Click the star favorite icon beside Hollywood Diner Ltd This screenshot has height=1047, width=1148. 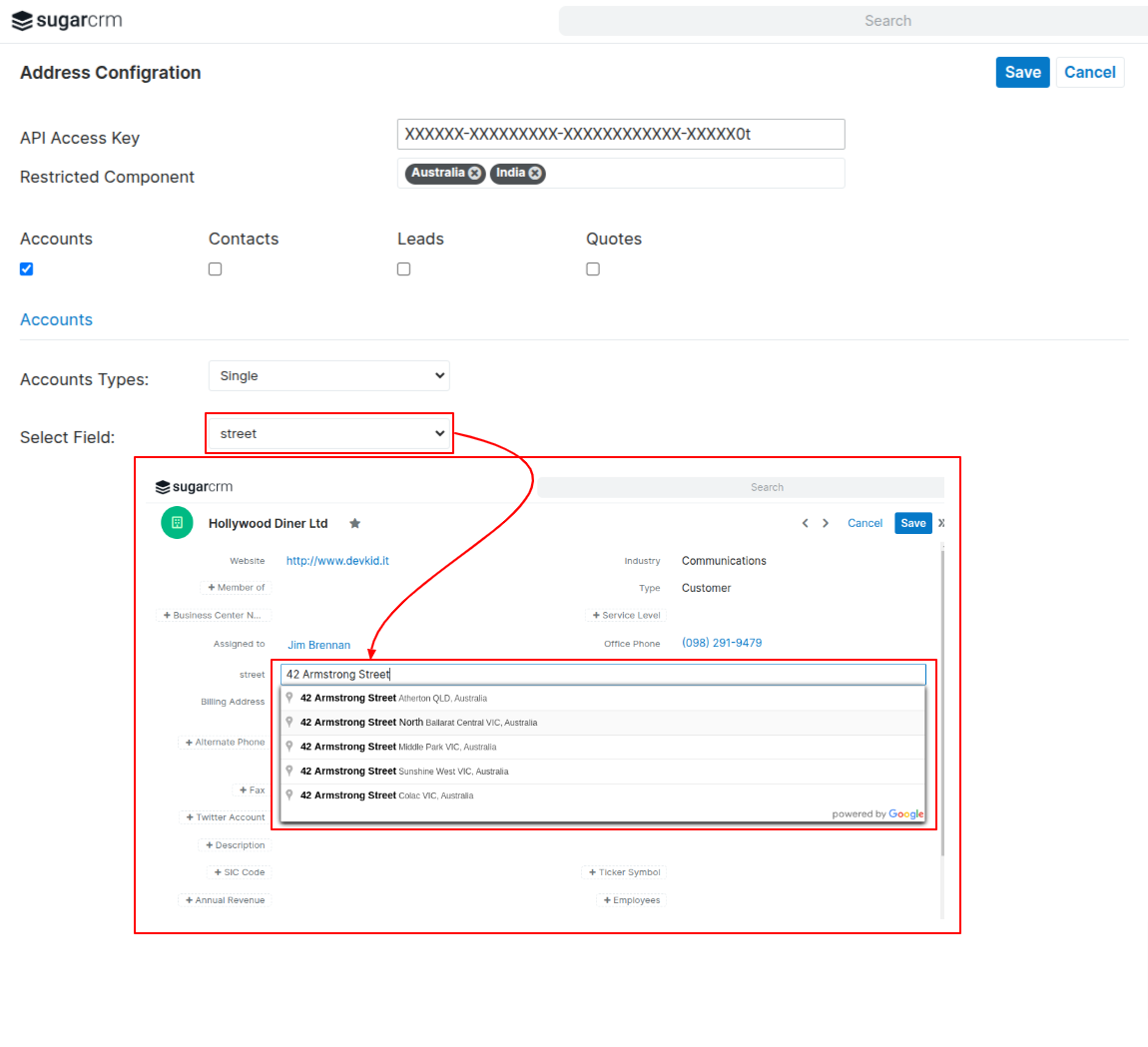354,523
